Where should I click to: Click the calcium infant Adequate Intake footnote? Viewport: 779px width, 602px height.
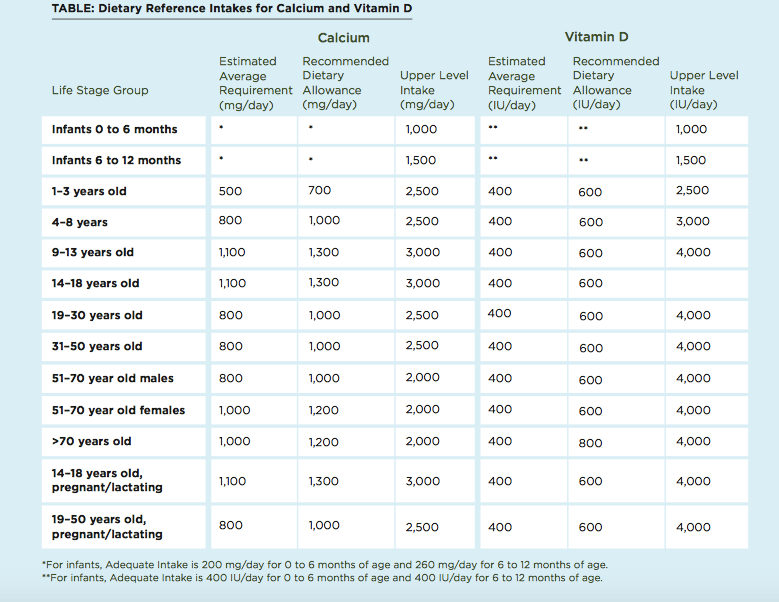(x=325, y=565)
